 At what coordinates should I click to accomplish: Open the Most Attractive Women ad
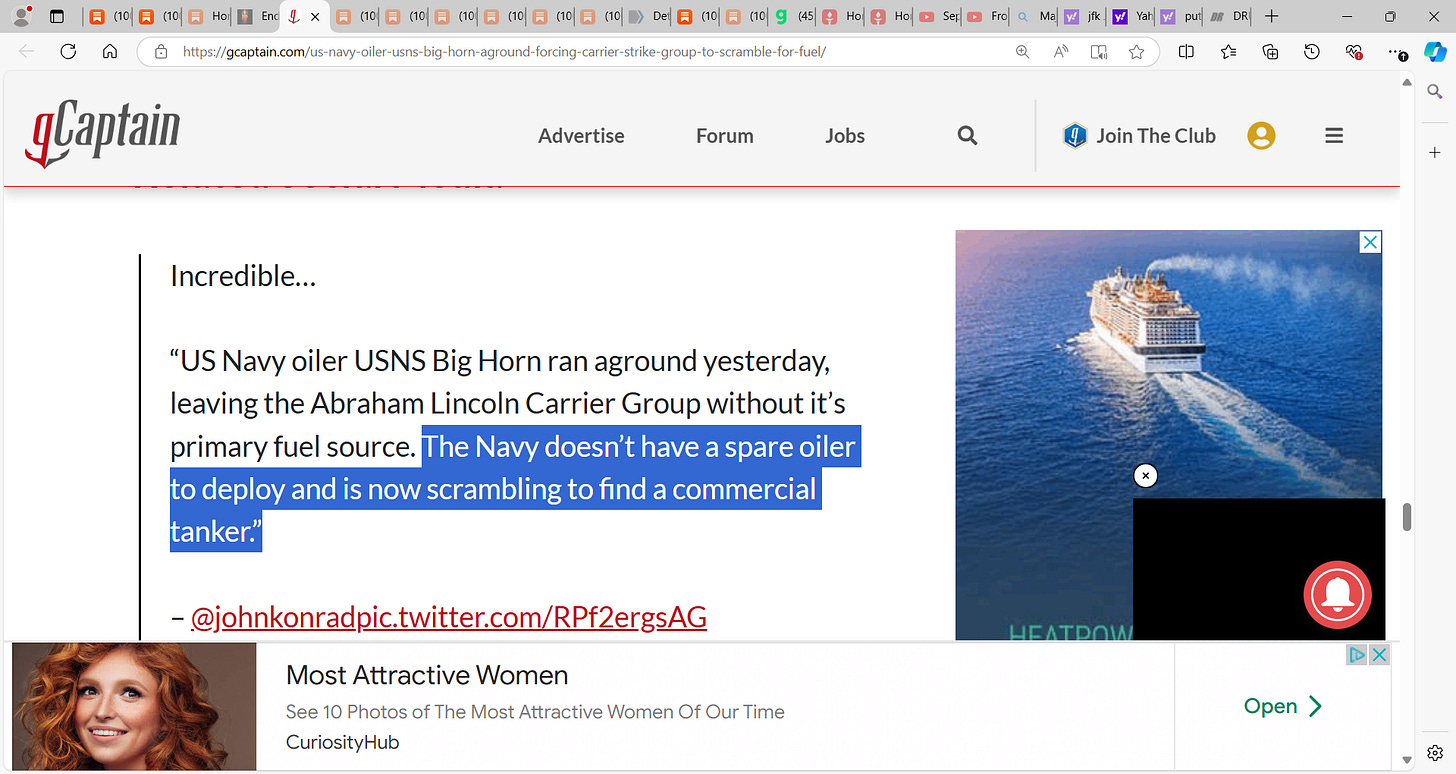click(x=1283, y=706)
